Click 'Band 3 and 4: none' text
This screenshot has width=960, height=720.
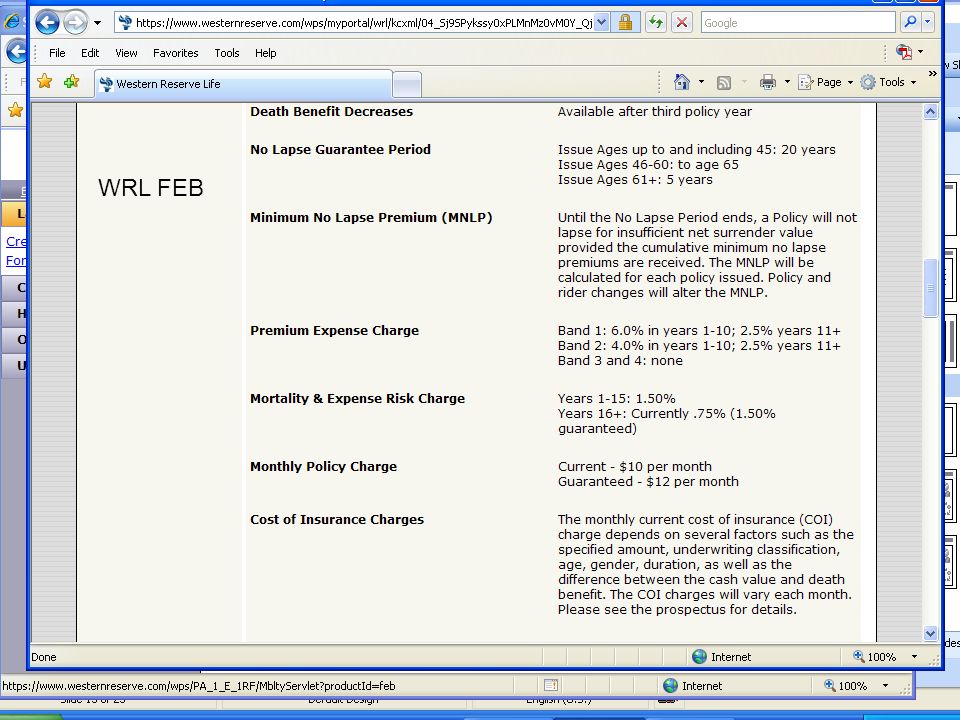pos(620,361)
